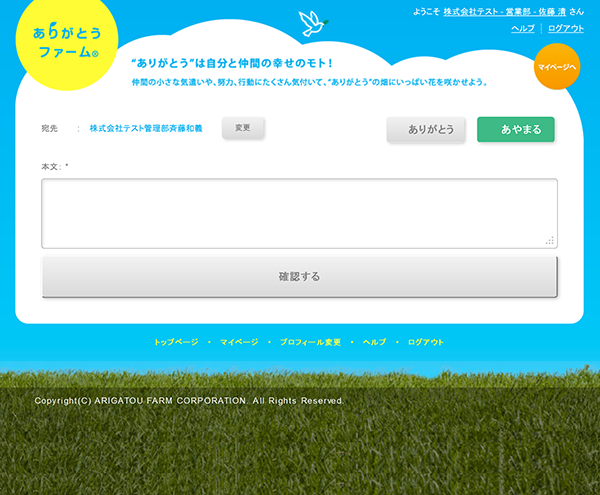Open ヘルプ link in top-right header
This screenshot has height=495, width=600.
point(522,28)
